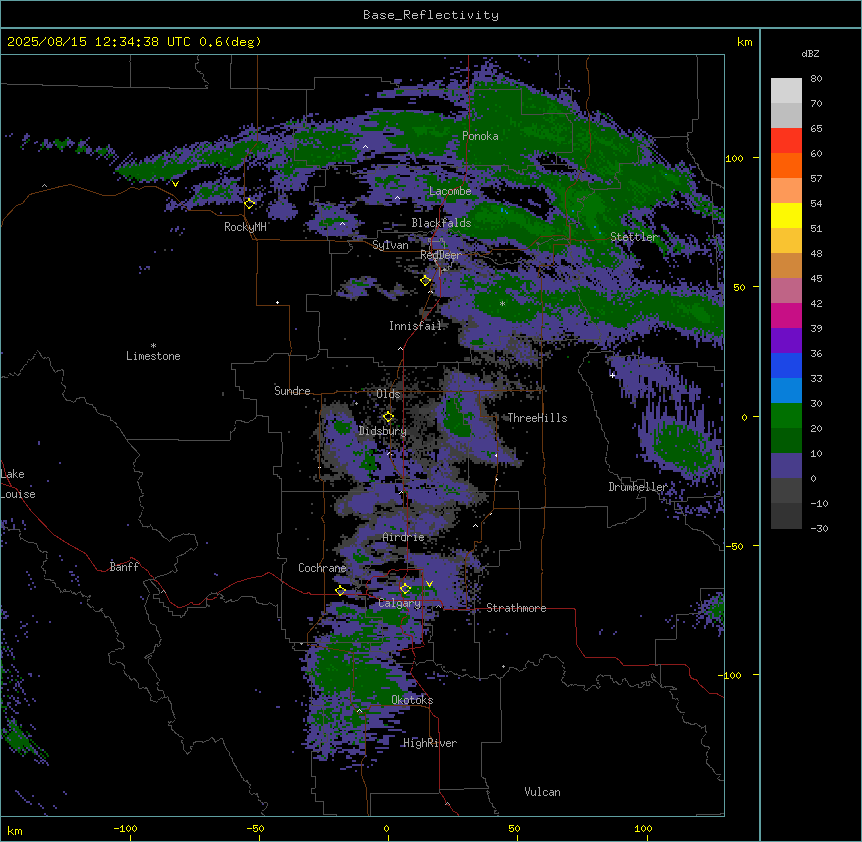
Task: Click the white plus marker northwest of Drumheller
Action: (x=612, y=375)
